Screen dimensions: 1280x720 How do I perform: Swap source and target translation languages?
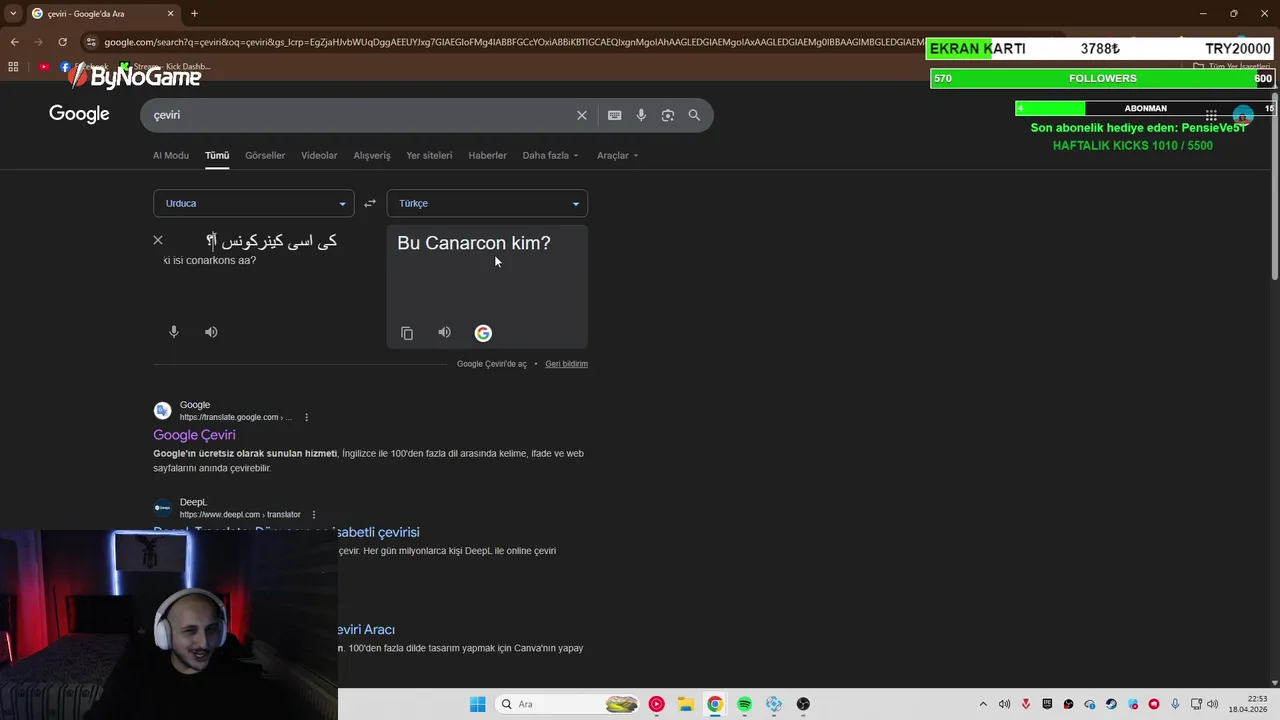tap(370, 203)
